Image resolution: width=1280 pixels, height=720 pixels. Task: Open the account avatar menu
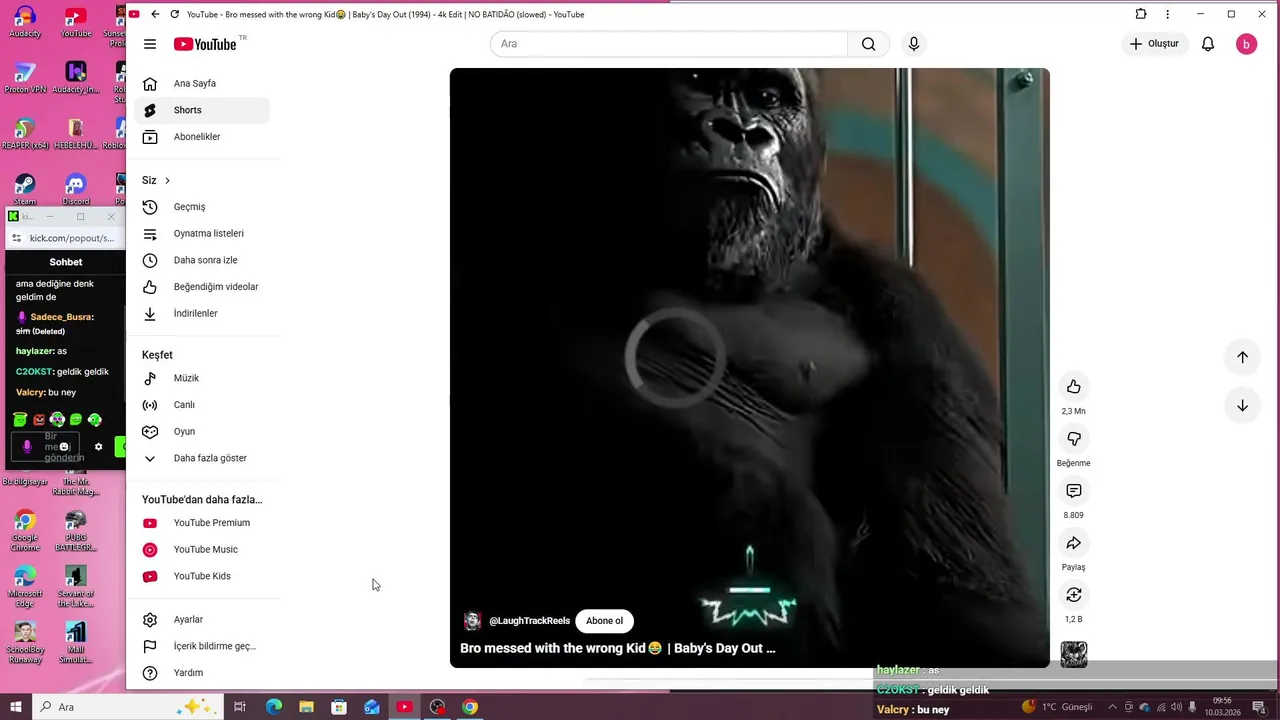click(x=1246, y=44)
